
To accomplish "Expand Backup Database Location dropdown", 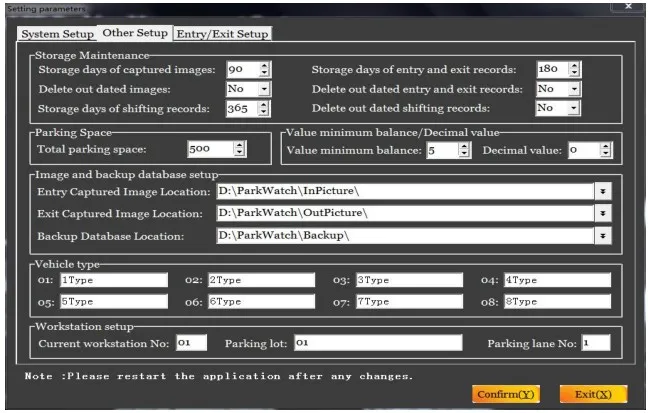I will [x=603, y=235].
